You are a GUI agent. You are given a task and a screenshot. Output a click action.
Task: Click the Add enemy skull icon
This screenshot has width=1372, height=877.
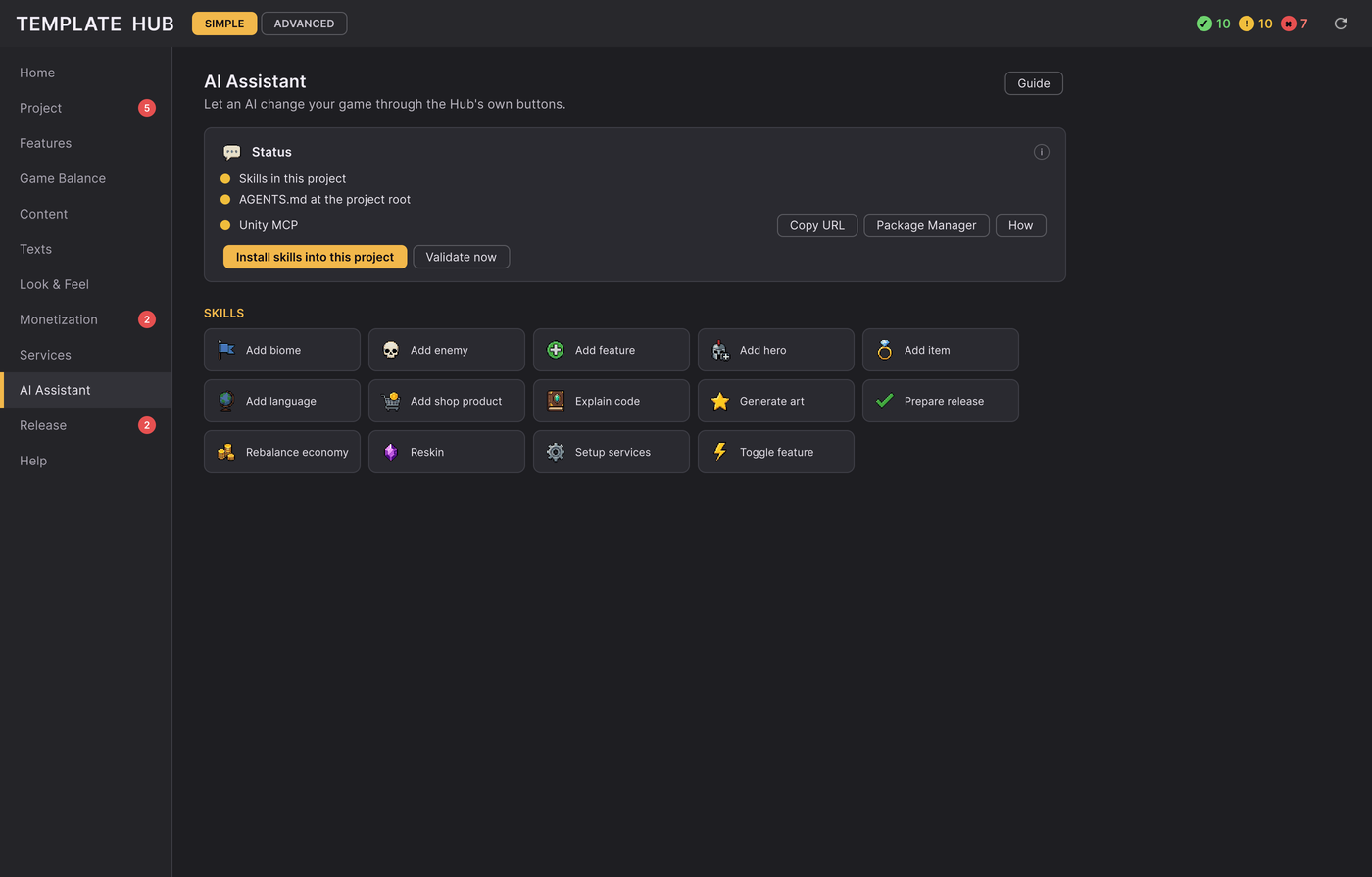tap(391, 350)
